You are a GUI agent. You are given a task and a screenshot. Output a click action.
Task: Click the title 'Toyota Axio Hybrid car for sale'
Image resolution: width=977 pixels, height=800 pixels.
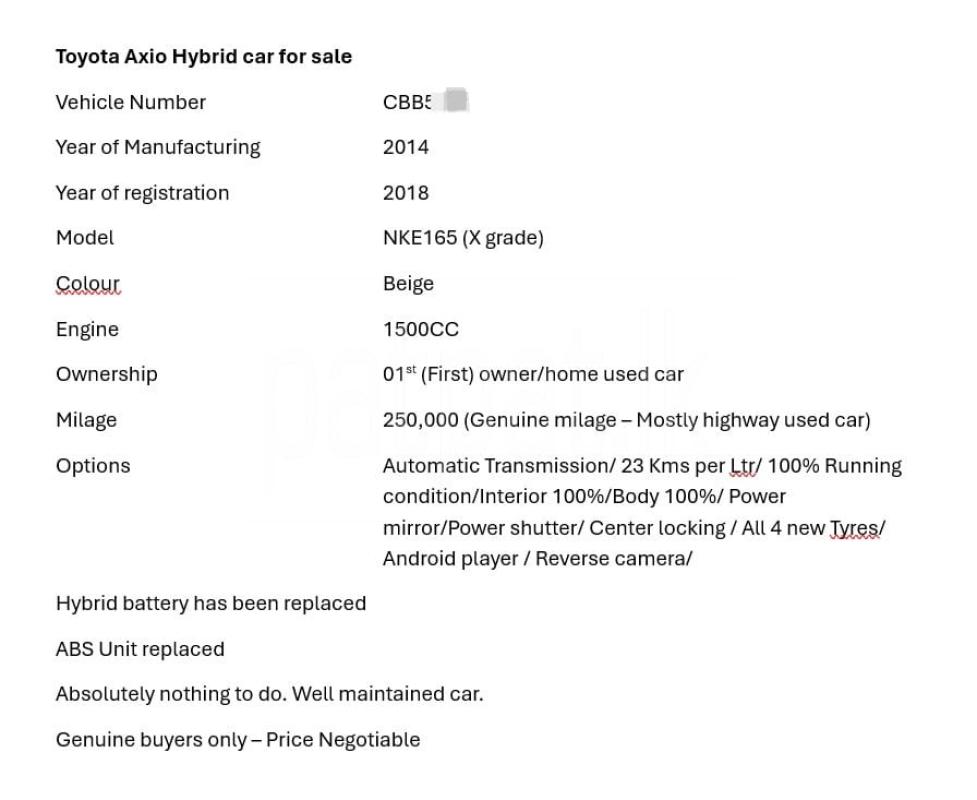pyautogui.click(x=203, y=57)
